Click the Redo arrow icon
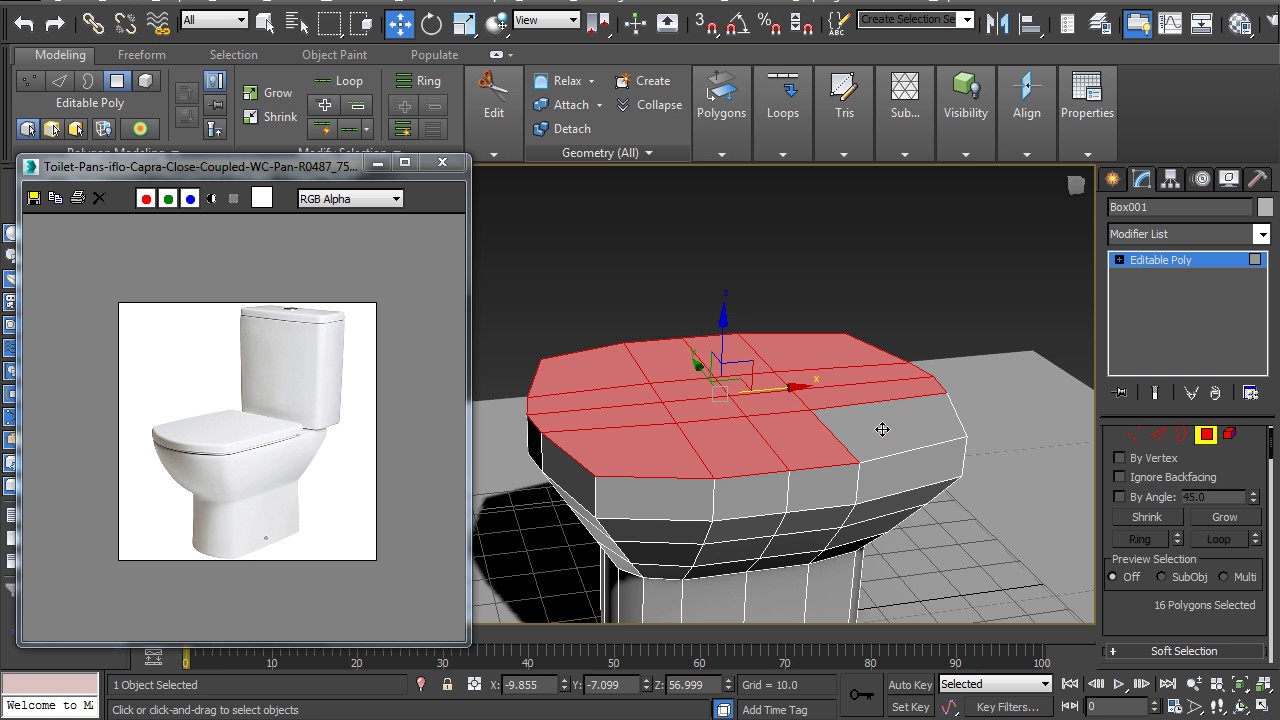1280x720 pixels. point(56,22)
